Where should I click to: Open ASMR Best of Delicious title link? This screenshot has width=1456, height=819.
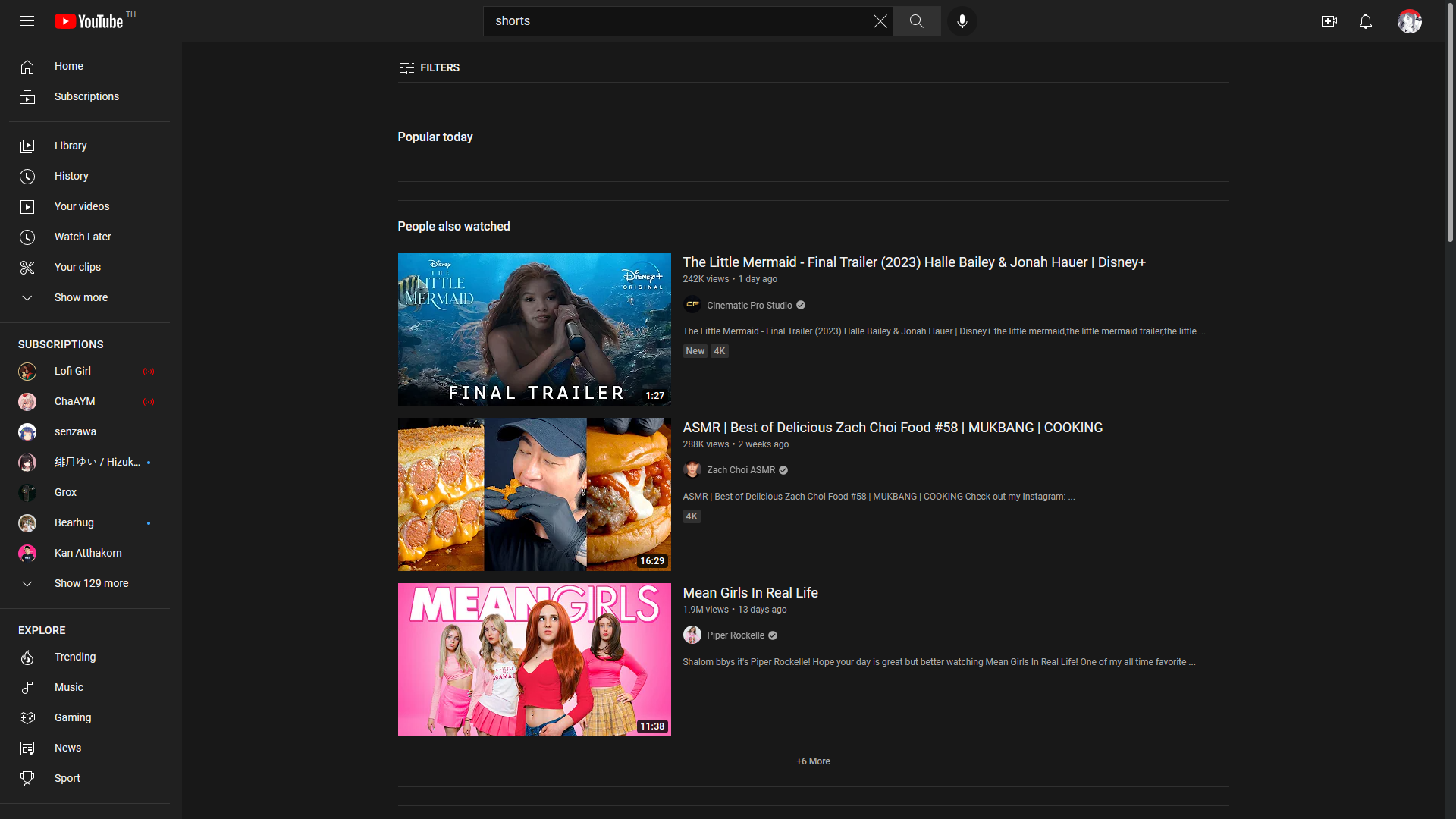(x=893, y=428)
